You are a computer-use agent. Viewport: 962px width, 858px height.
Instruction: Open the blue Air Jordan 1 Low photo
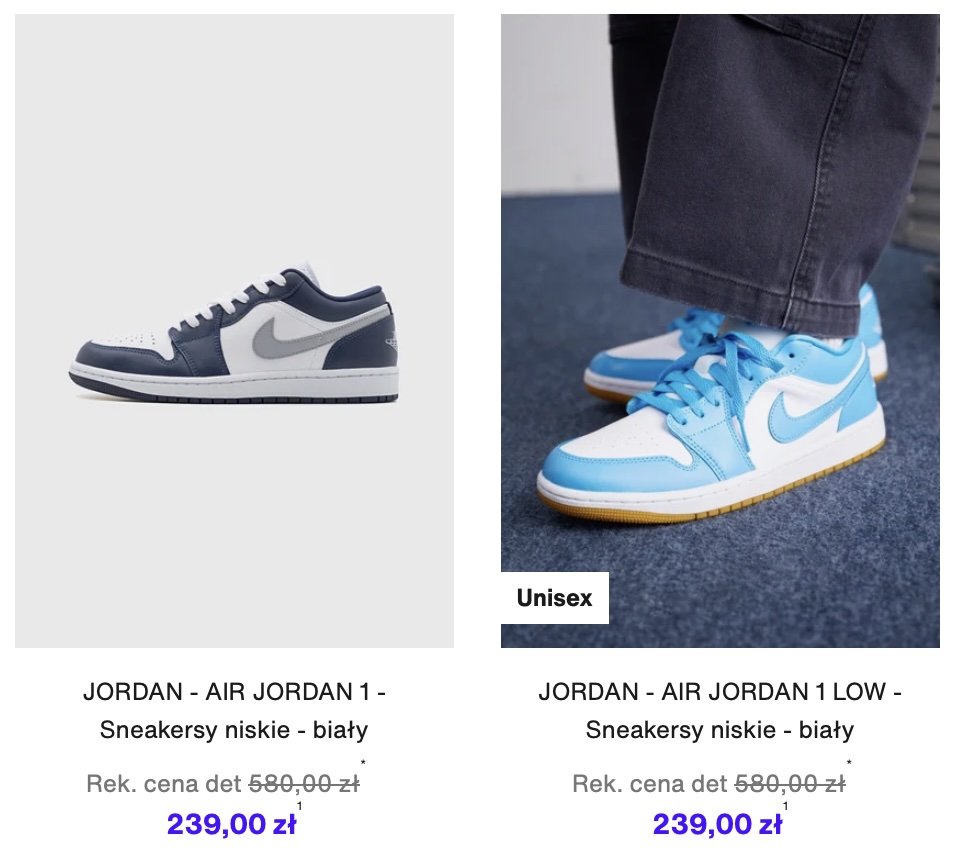(x=720, y=331)
